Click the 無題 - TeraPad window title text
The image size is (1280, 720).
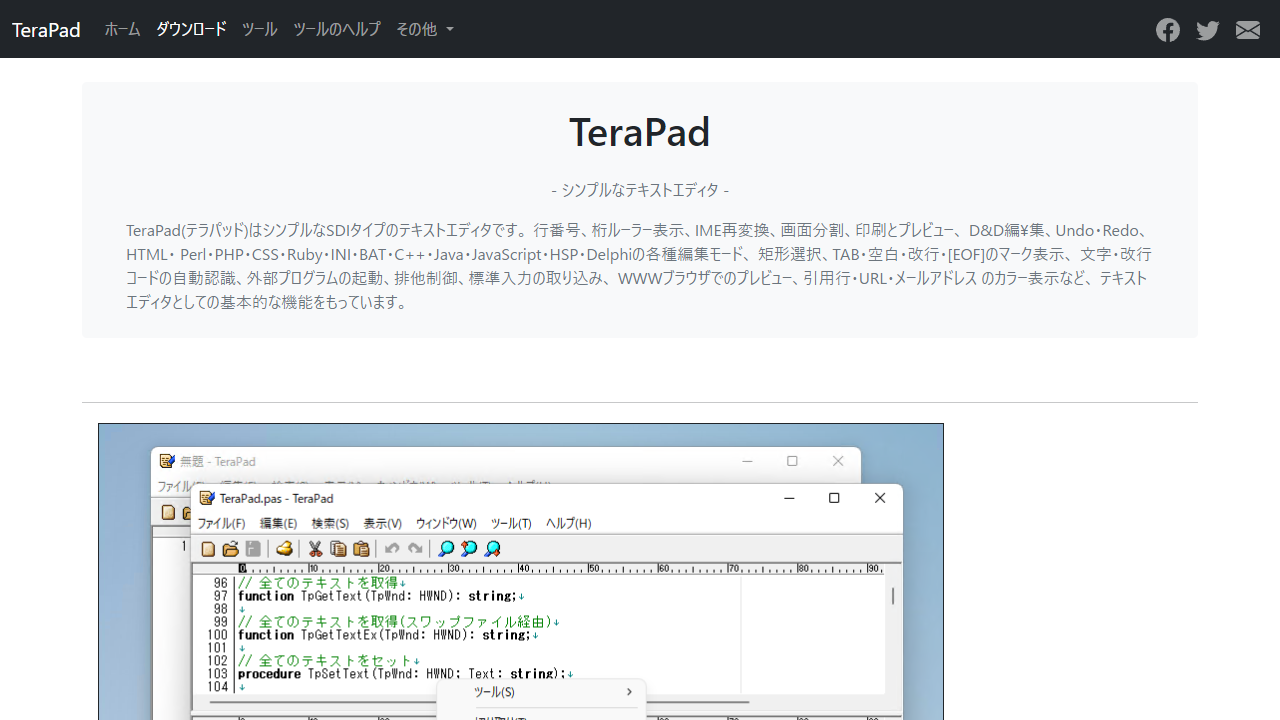click(218, 461)
